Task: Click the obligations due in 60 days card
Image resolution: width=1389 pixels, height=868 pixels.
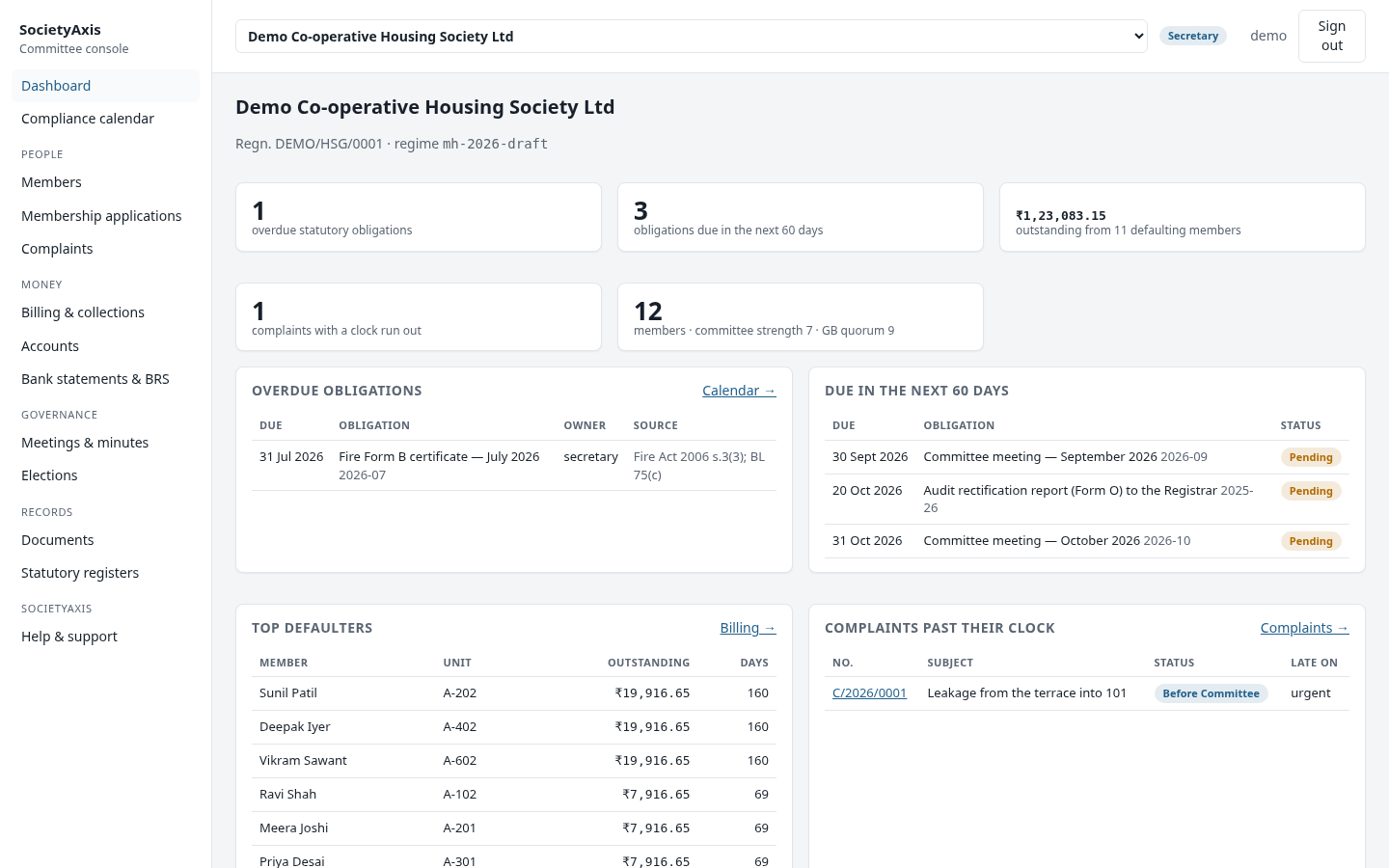Action: pos(801,217)
